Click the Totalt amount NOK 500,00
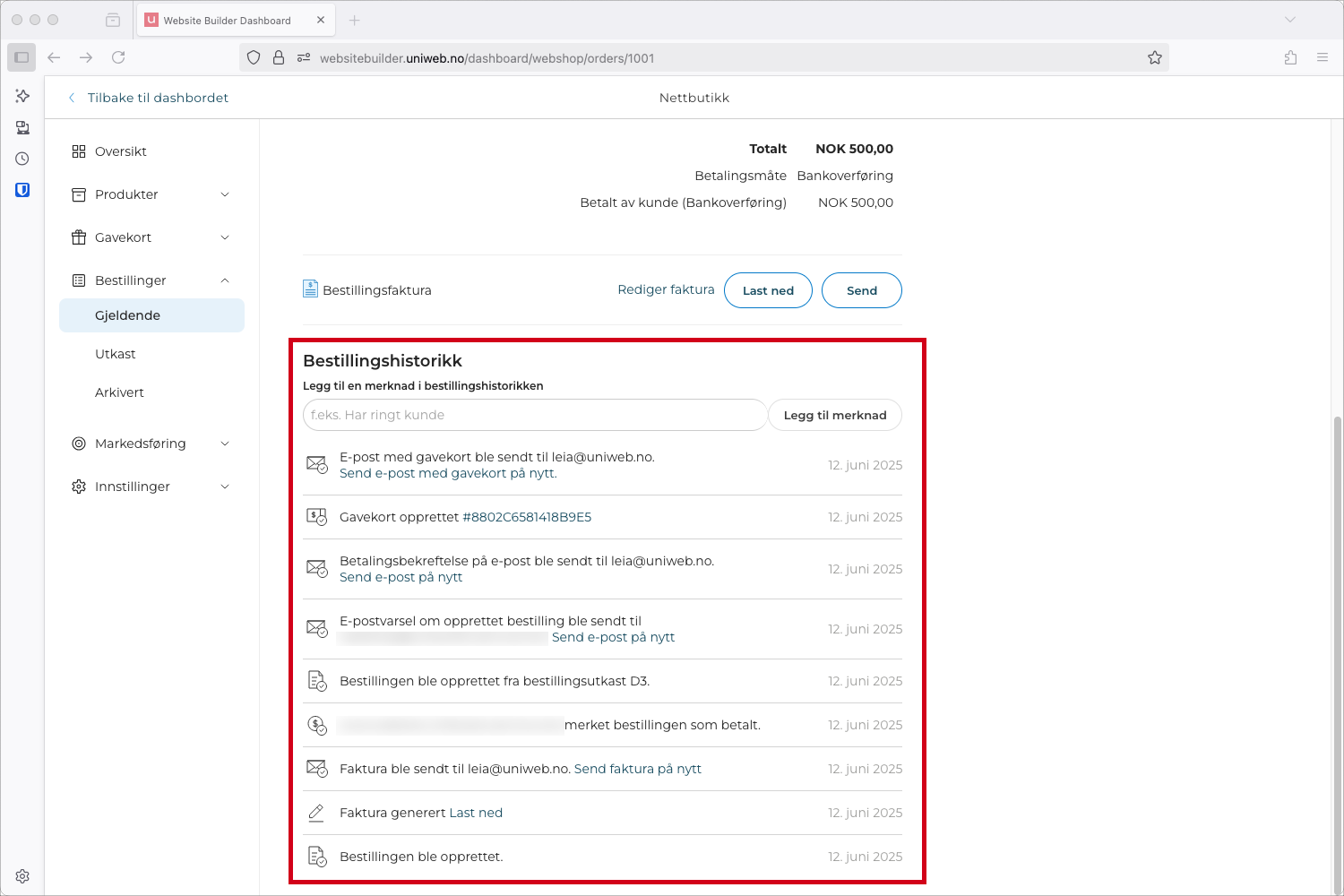Viewport: 1344px width, 896px height. pos(854,149)
